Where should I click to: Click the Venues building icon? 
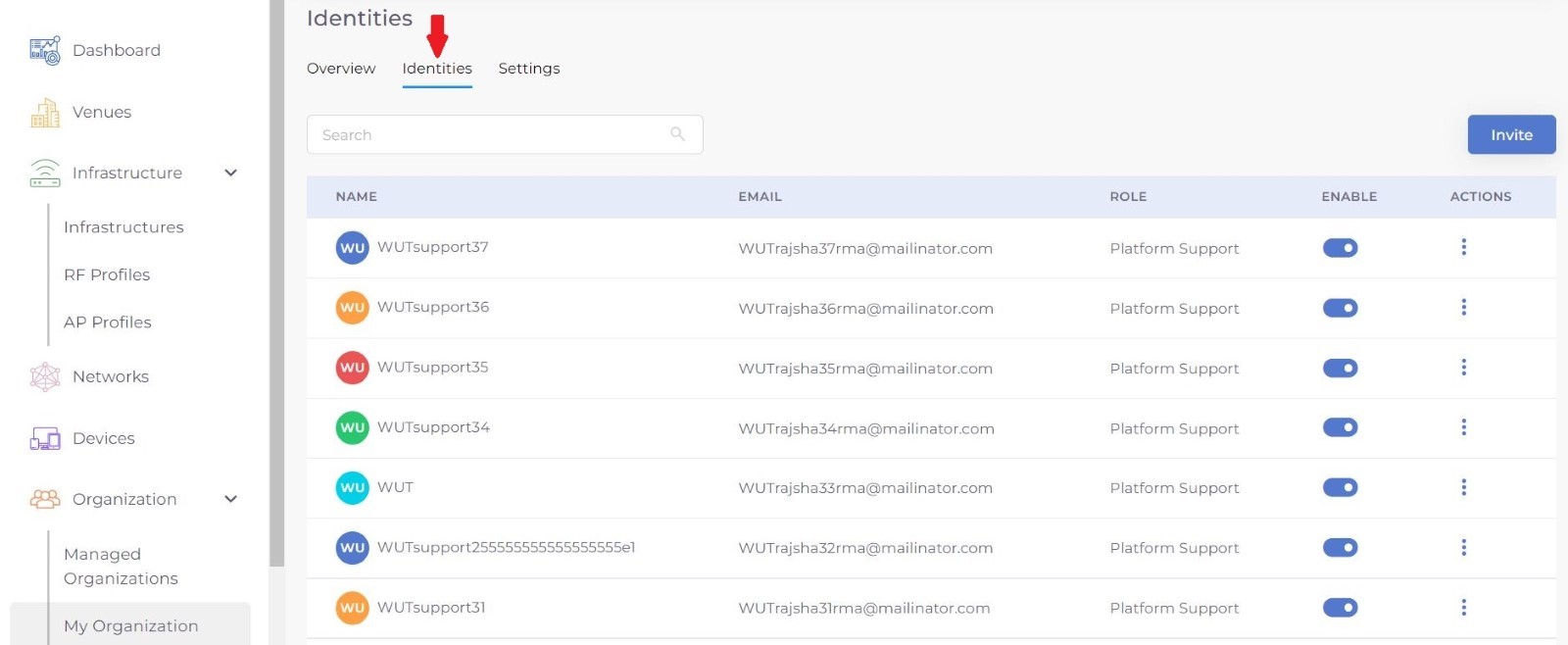tap(45, 113)
